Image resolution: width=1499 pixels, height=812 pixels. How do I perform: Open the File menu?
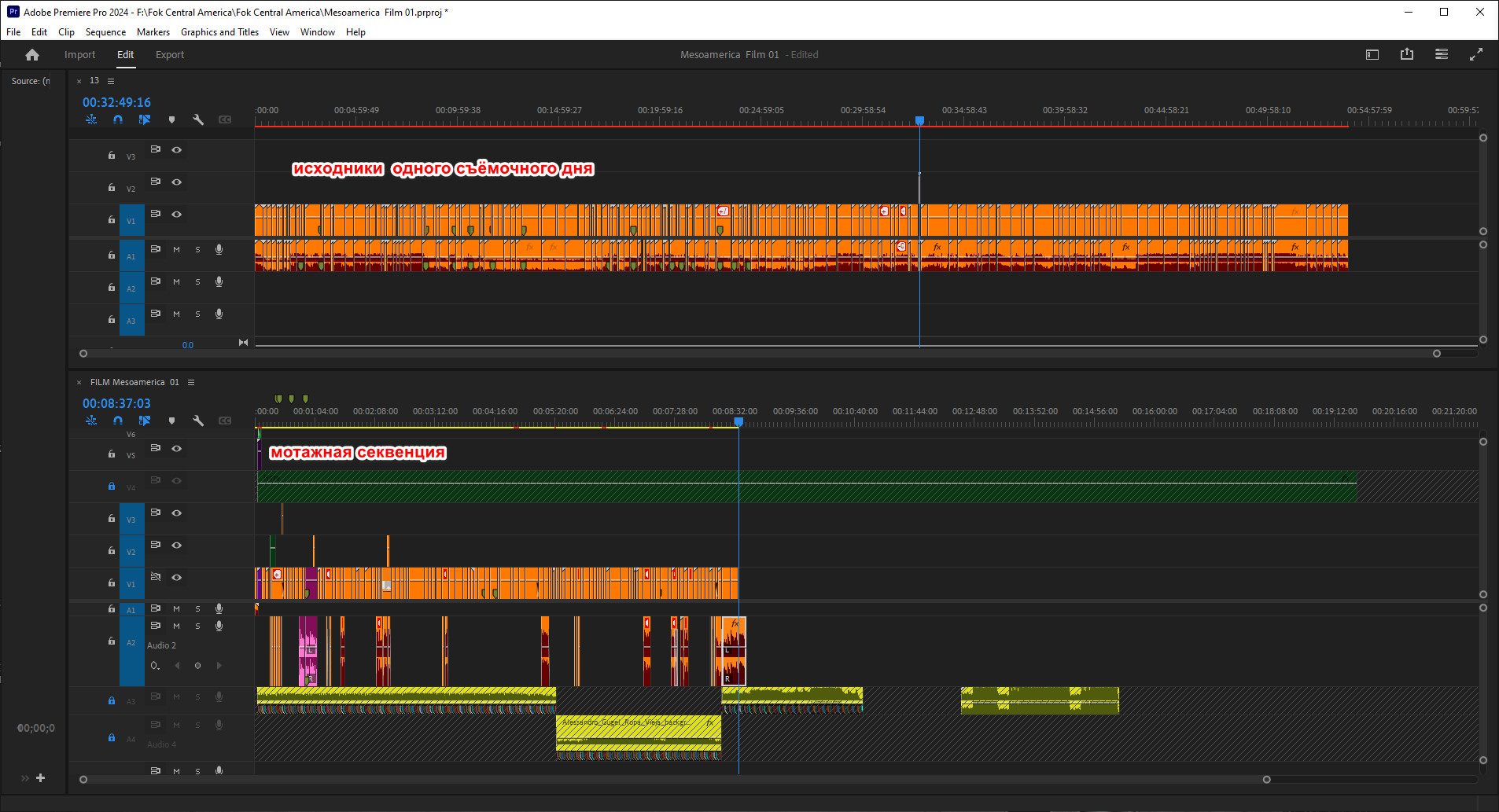tap(13, 32)
